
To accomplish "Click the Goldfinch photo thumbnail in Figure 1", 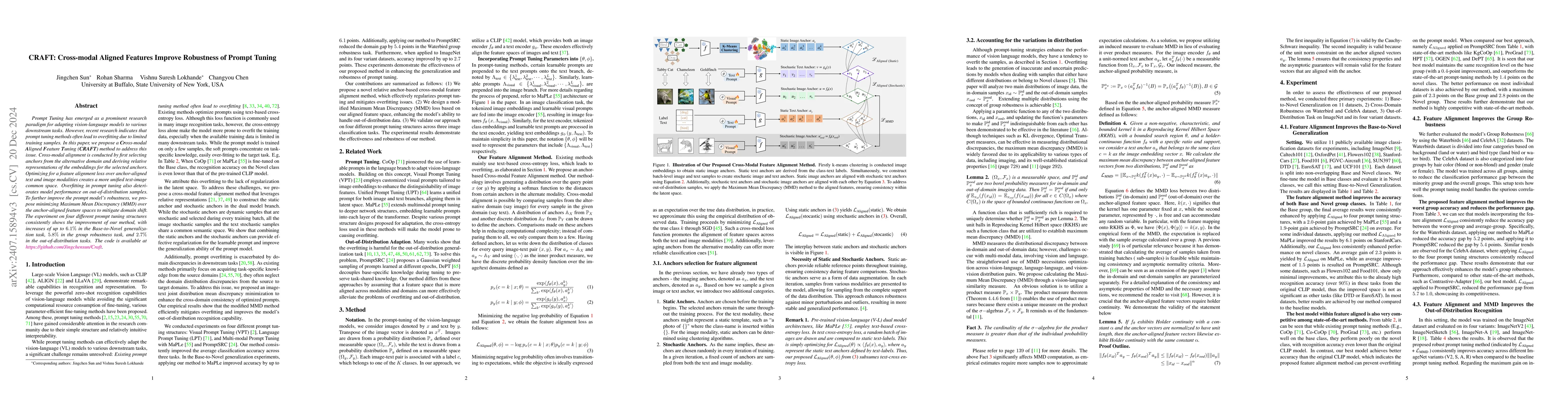I will [x=707, y=97].
